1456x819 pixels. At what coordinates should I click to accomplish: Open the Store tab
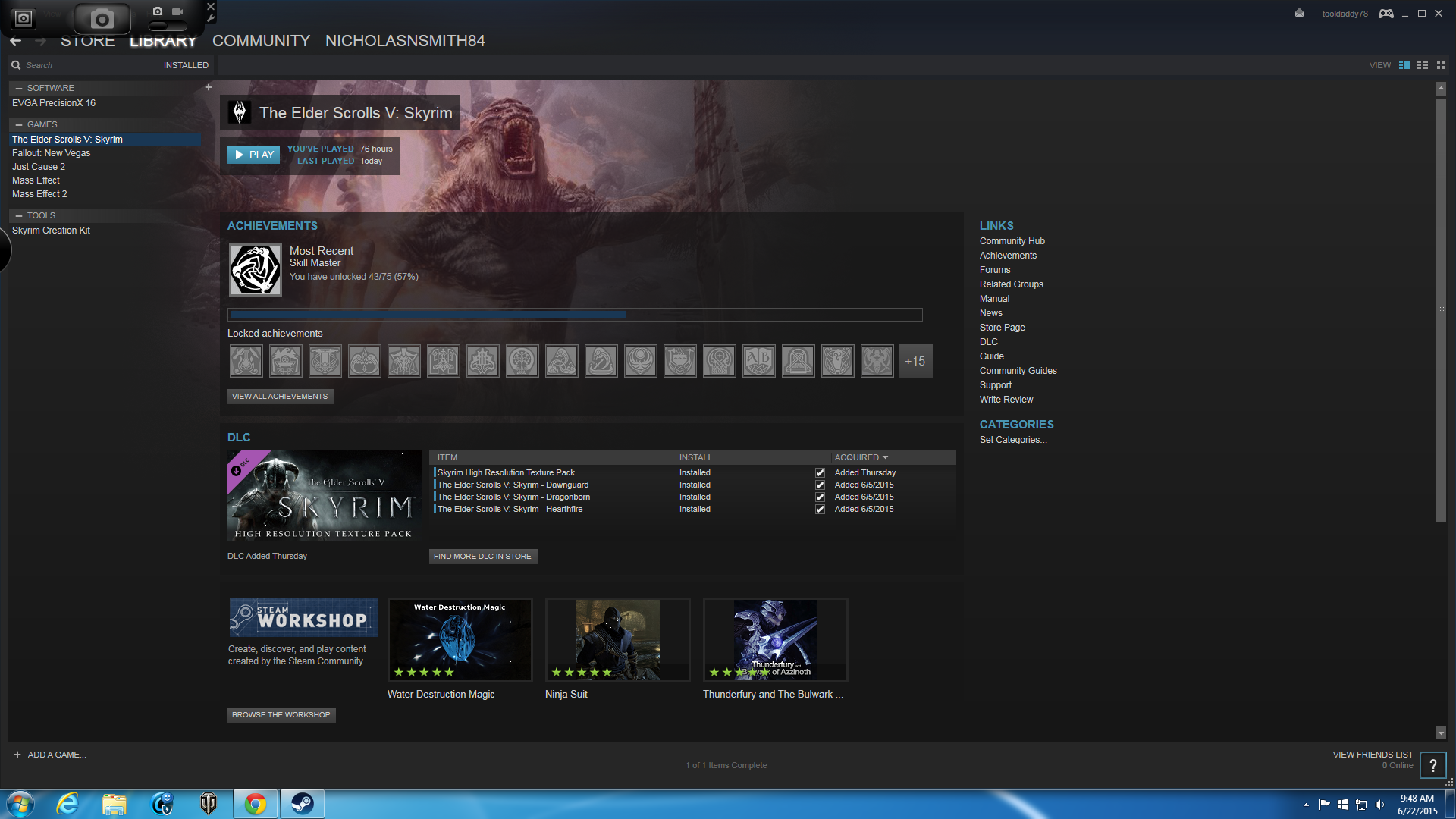point(87,41)
